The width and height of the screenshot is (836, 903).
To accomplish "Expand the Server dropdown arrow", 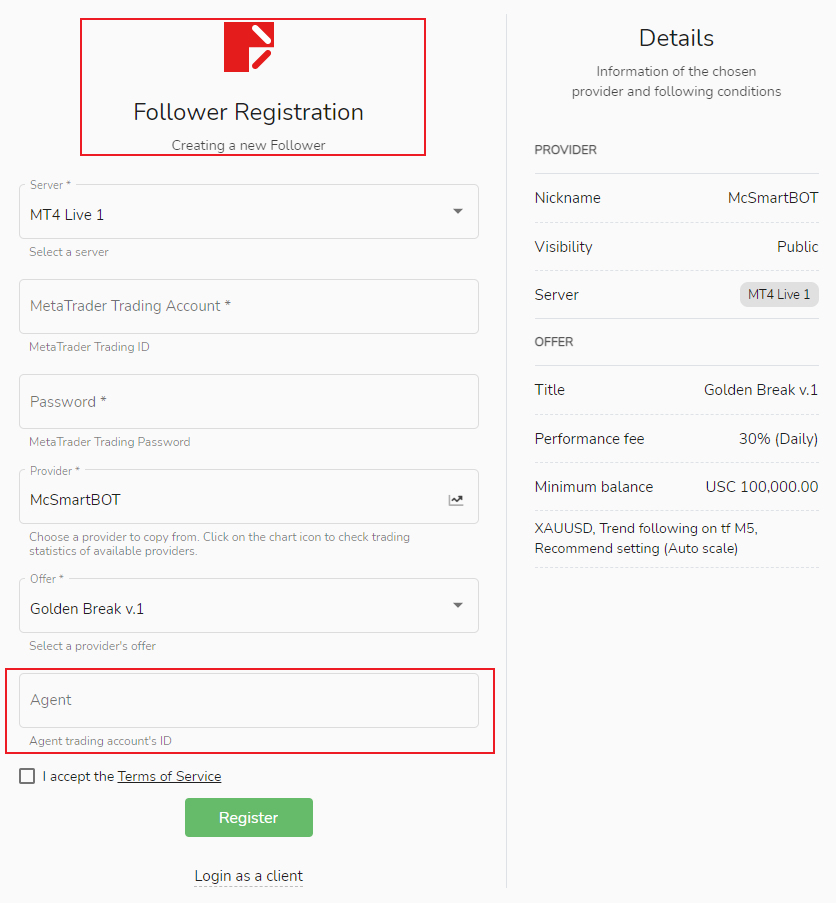I will [458, 212].
